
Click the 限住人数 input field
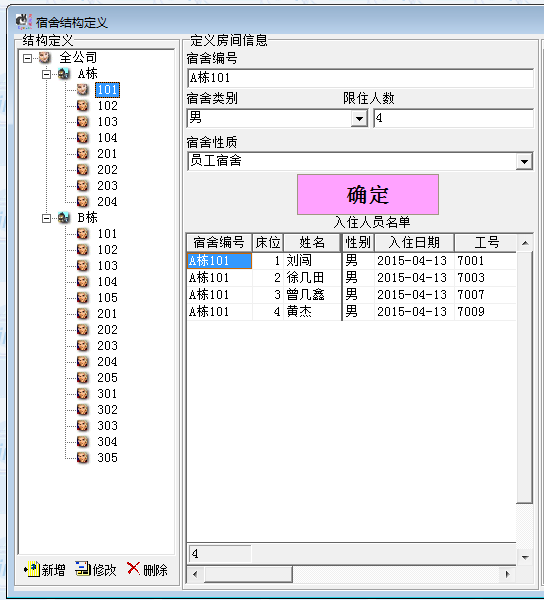pos(453,118)
